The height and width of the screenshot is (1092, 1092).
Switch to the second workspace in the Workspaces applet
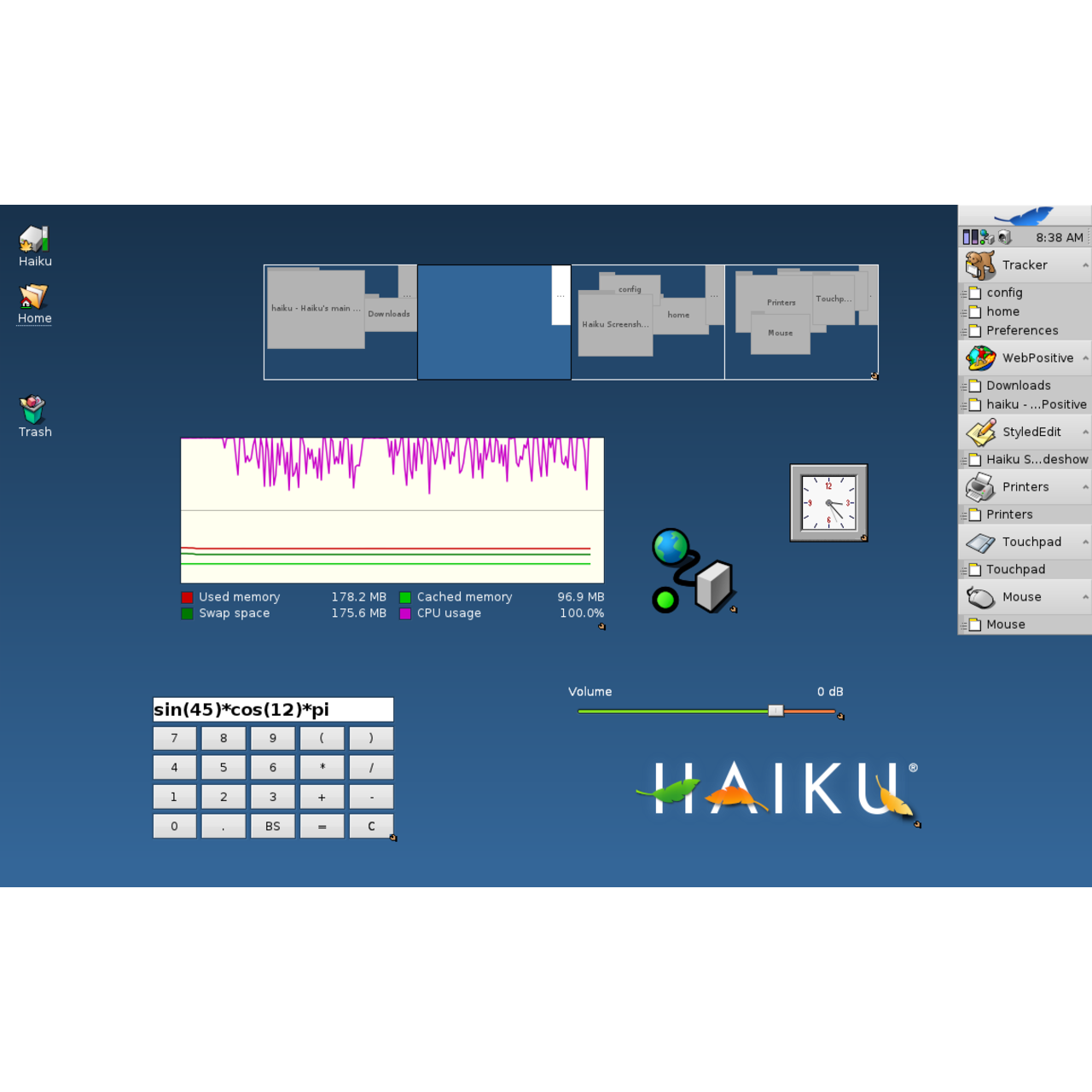tap(493, 322)
